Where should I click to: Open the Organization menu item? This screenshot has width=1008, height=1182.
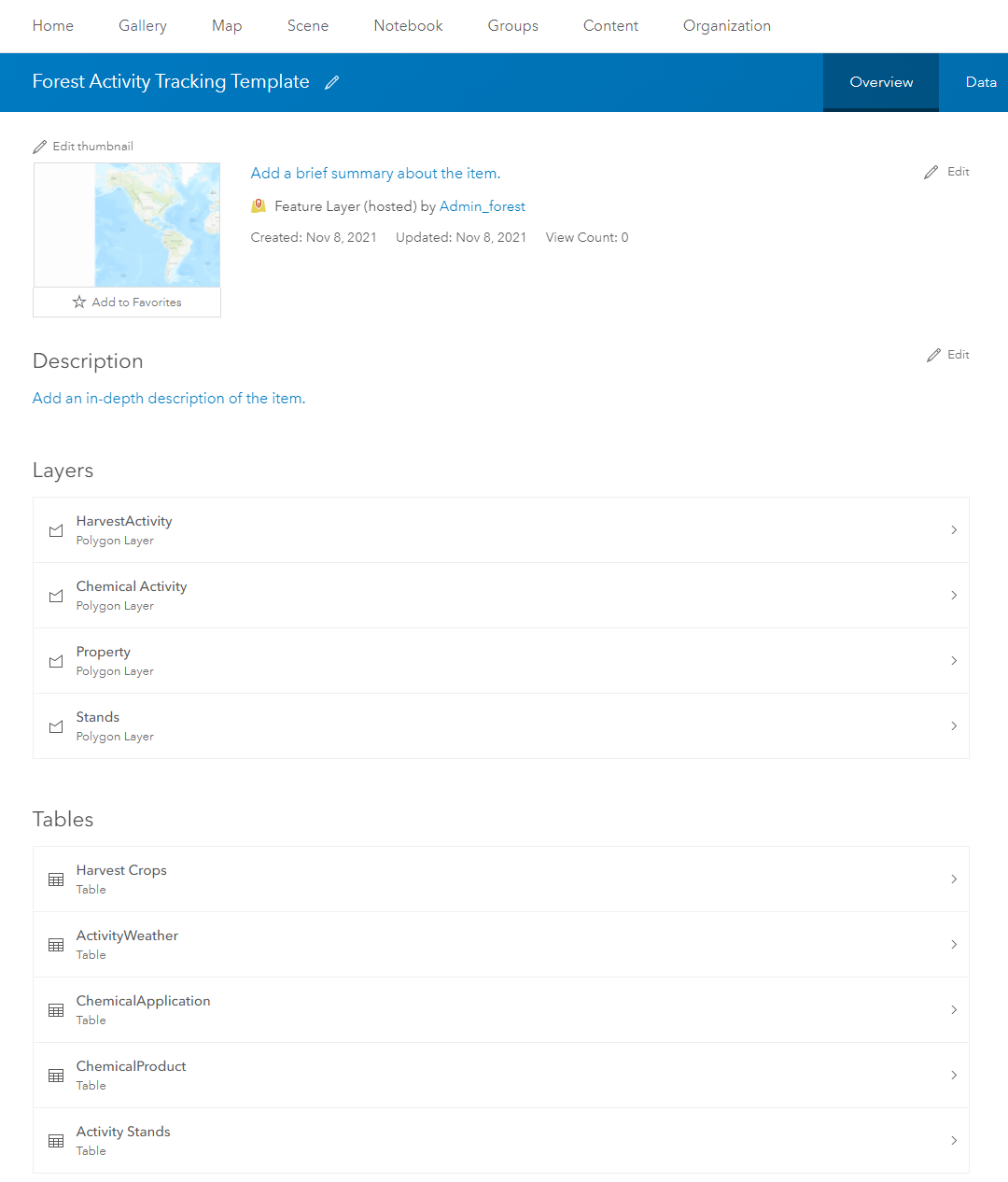click(x=727, y=26)
